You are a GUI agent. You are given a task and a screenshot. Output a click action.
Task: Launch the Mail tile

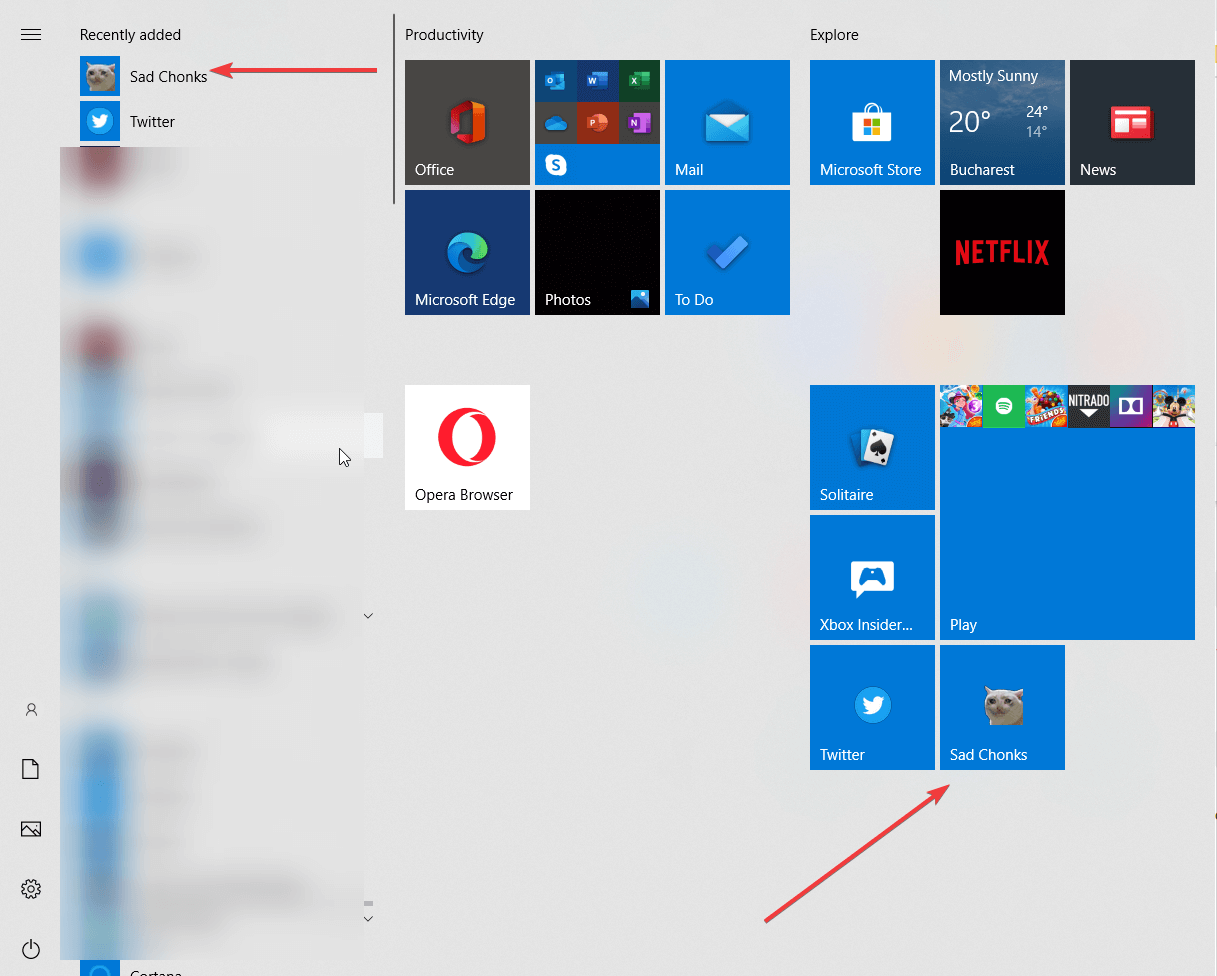pos(727,122)
